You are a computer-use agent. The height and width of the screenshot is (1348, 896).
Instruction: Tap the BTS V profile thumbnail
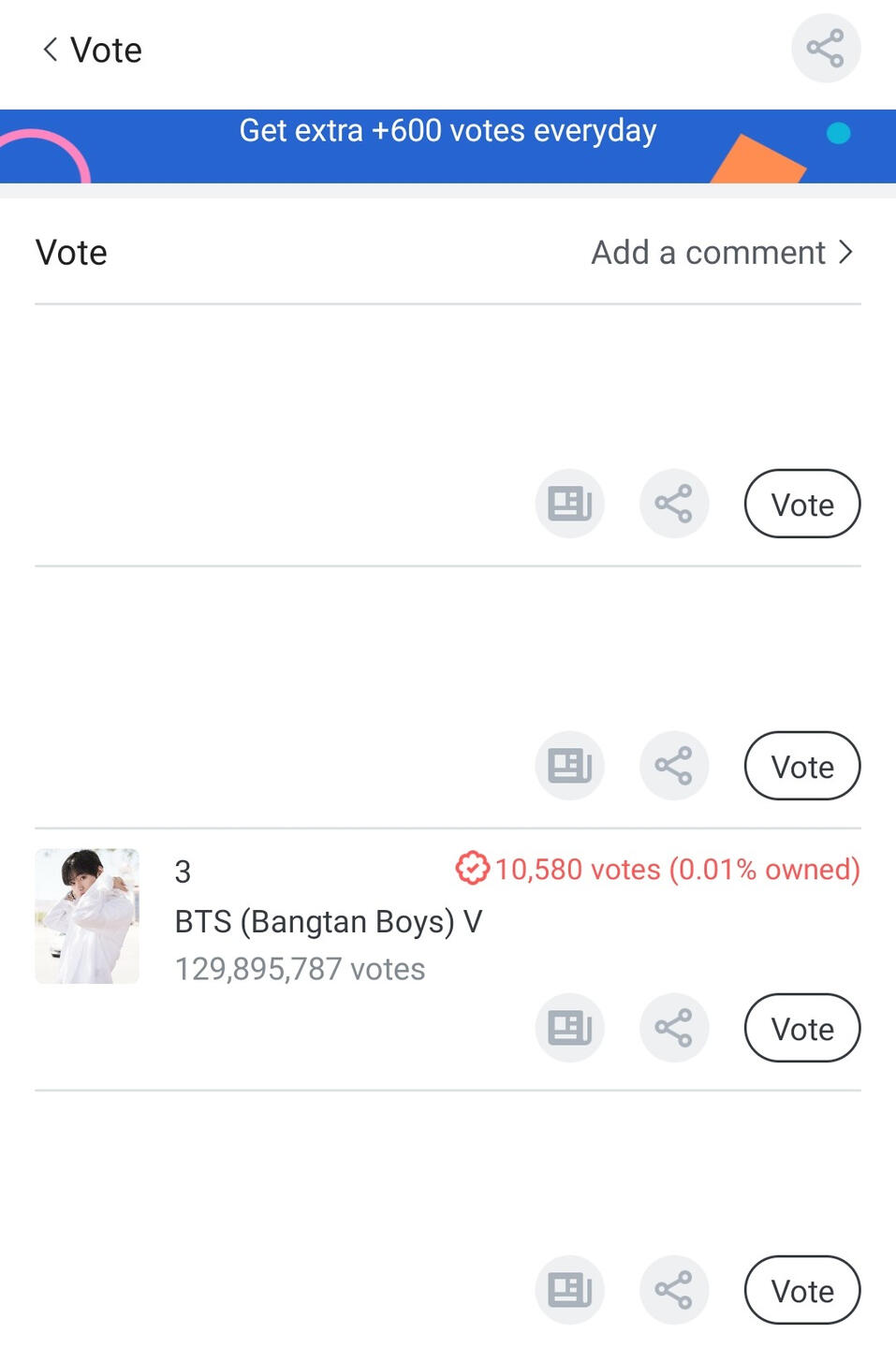point(87,916)
